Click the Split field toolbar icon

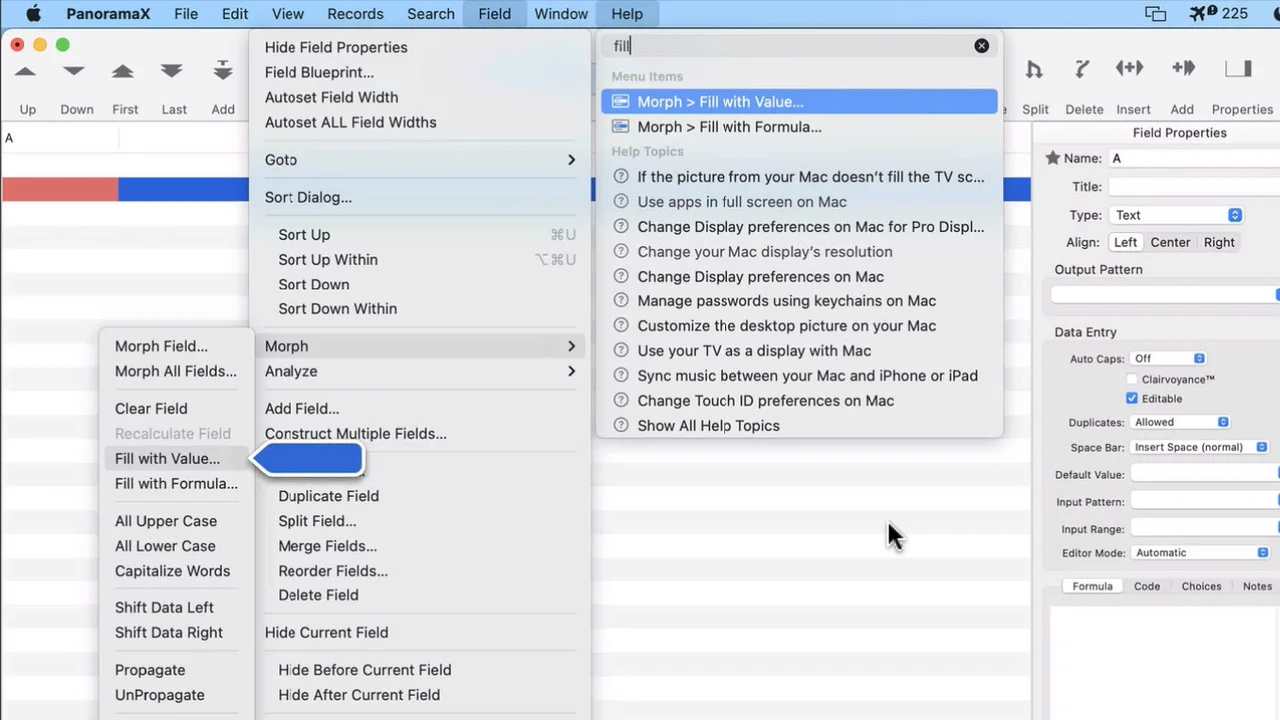click(1035, 69)
